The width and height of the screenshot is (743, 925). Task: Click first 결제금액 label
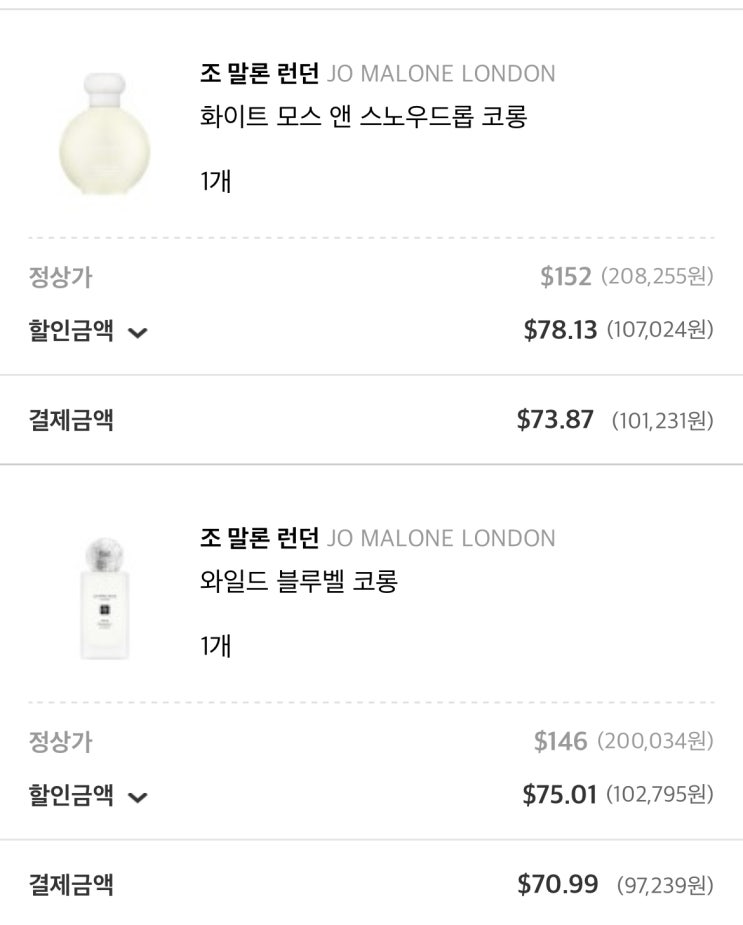click(x=71, y=419)
